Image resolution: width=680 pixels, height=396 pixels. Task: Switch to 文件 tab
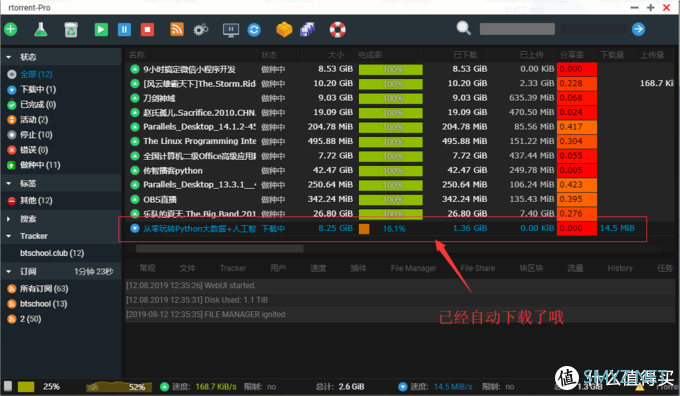pyautogui.click(x=187, y=268)
